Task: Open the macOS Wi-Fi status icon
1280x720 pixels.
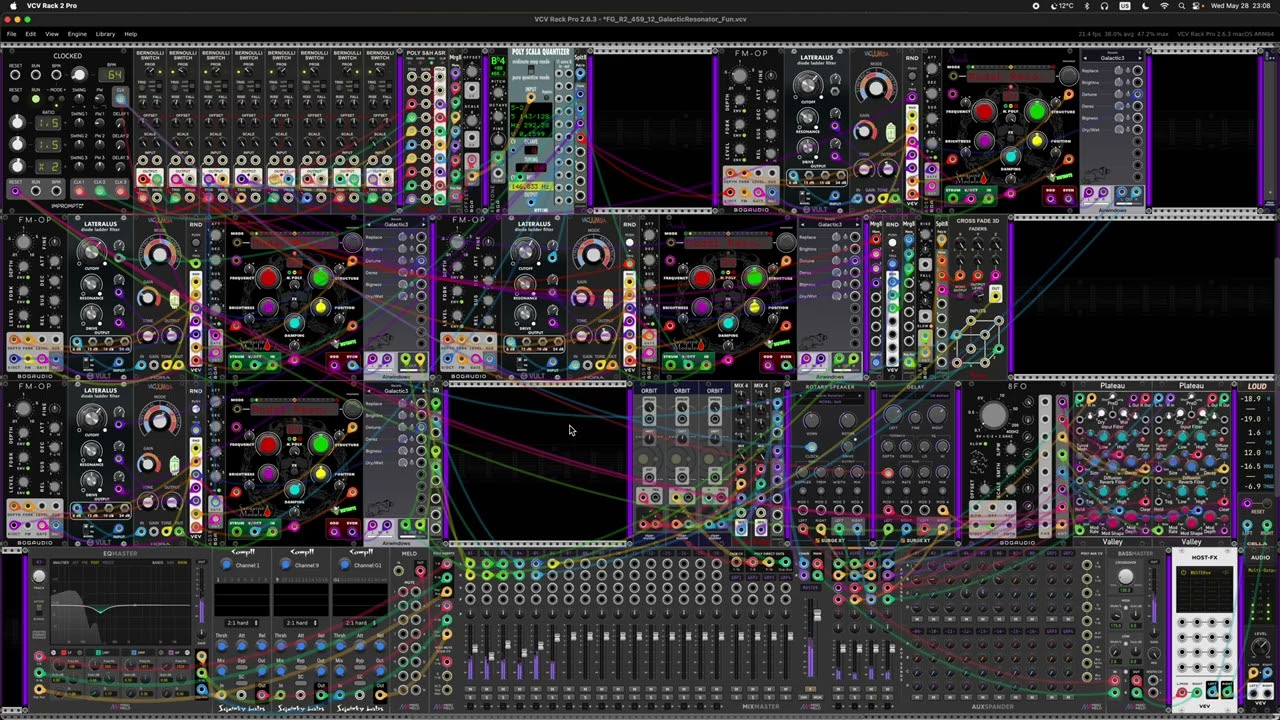Action: [x=1164, y=6]
